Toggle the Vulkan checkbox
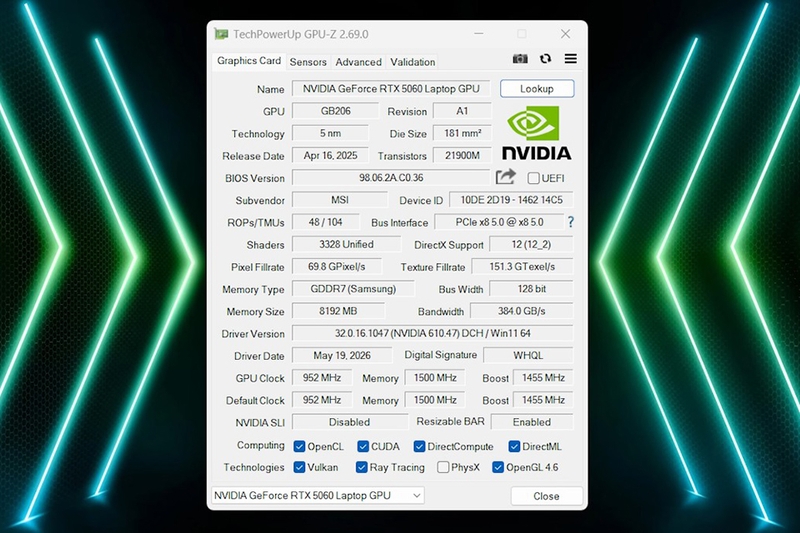 click(x=299, y=467)
